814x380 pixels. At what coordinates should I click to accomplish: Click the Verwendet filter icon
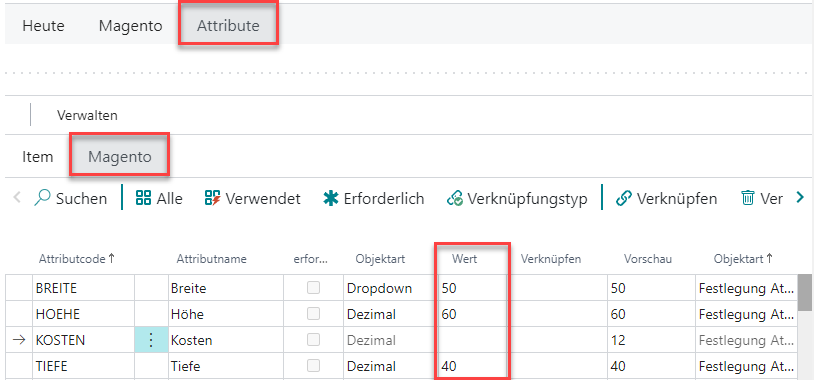tap(213, 198)
